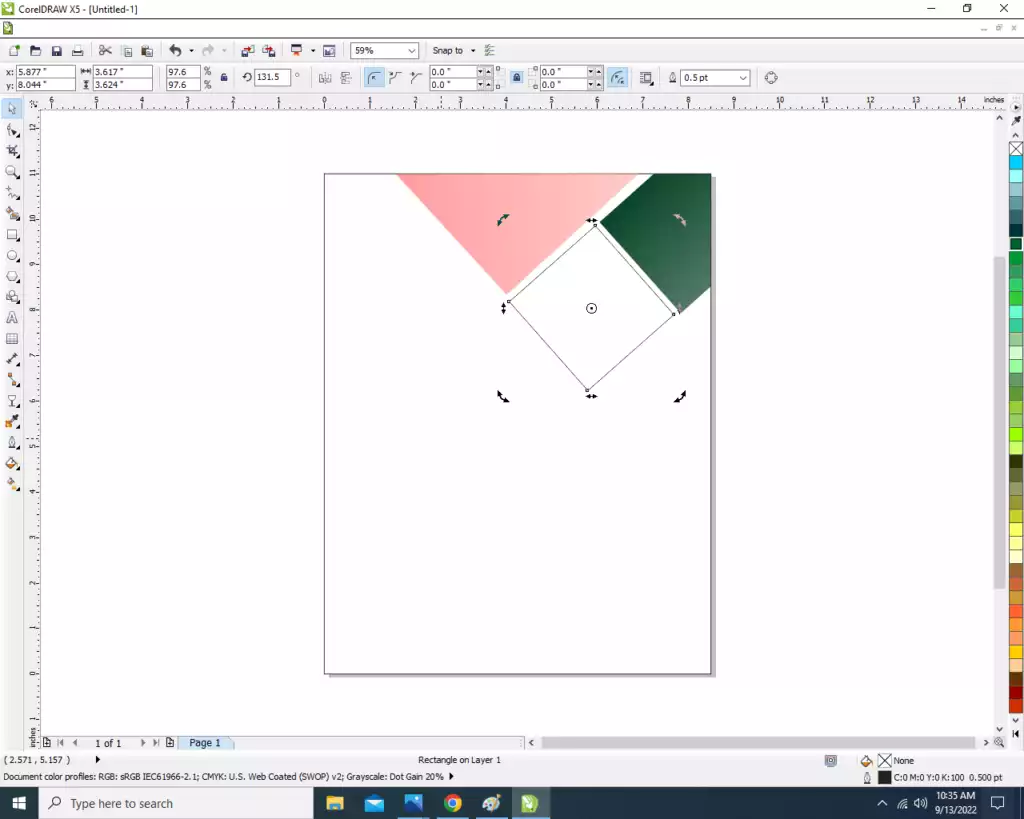Viewport: 1024px width, 819px height.
Task: Select the Fill tool
Action: pos(12,464)
